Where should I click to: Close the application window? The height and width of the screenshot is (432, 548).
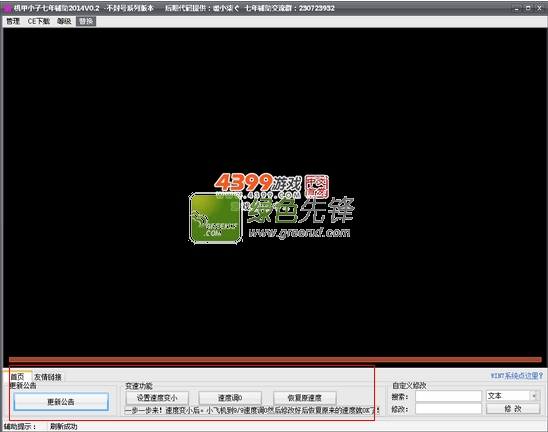[540, 8]
